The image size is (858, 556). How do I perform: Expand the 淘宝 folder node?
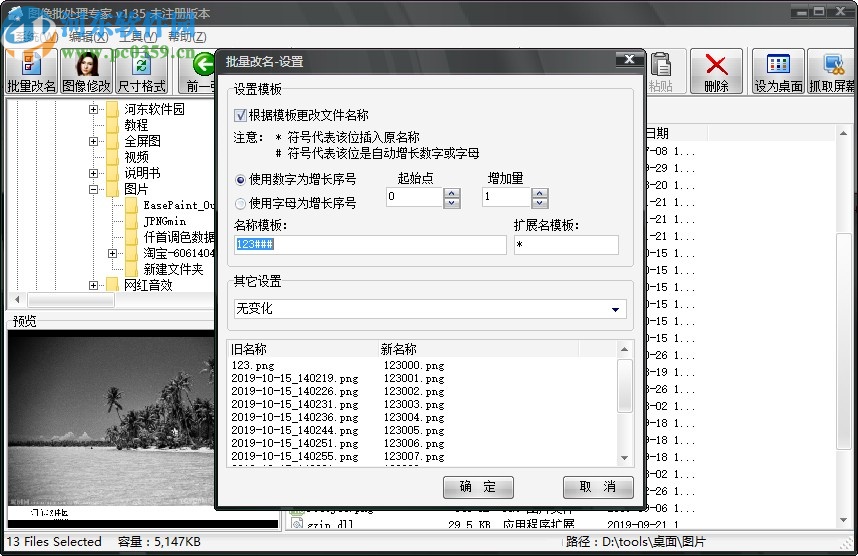[x=112, y=253]
